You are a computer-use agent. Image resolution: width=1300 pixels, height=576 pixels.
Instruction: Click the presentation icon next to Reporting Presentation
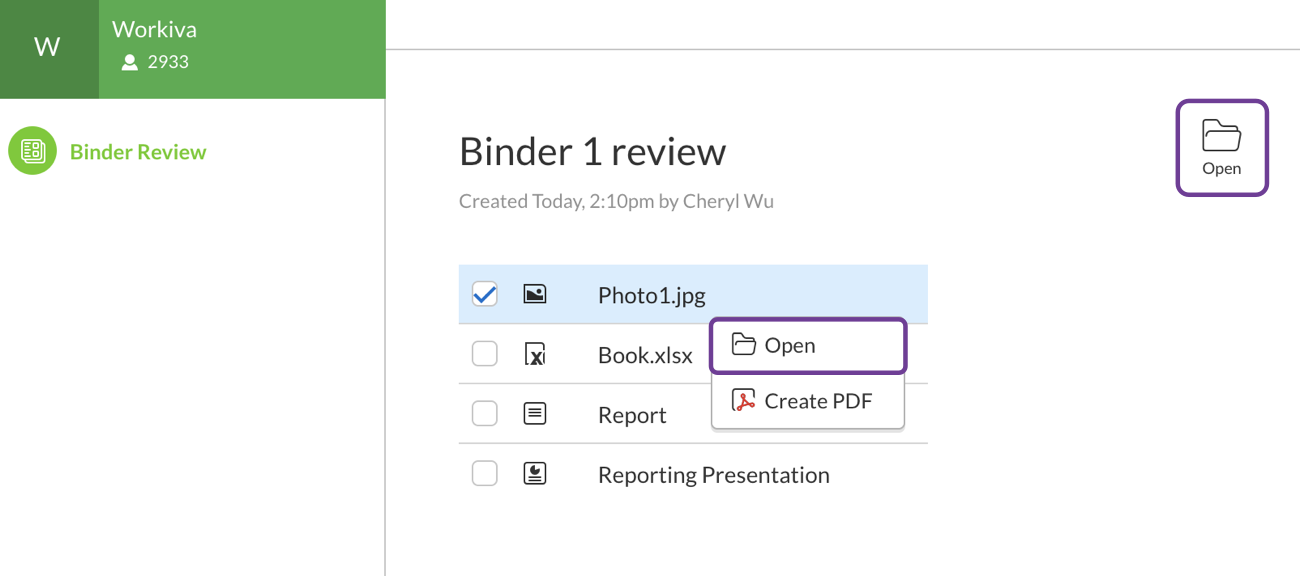click(535, 473)
